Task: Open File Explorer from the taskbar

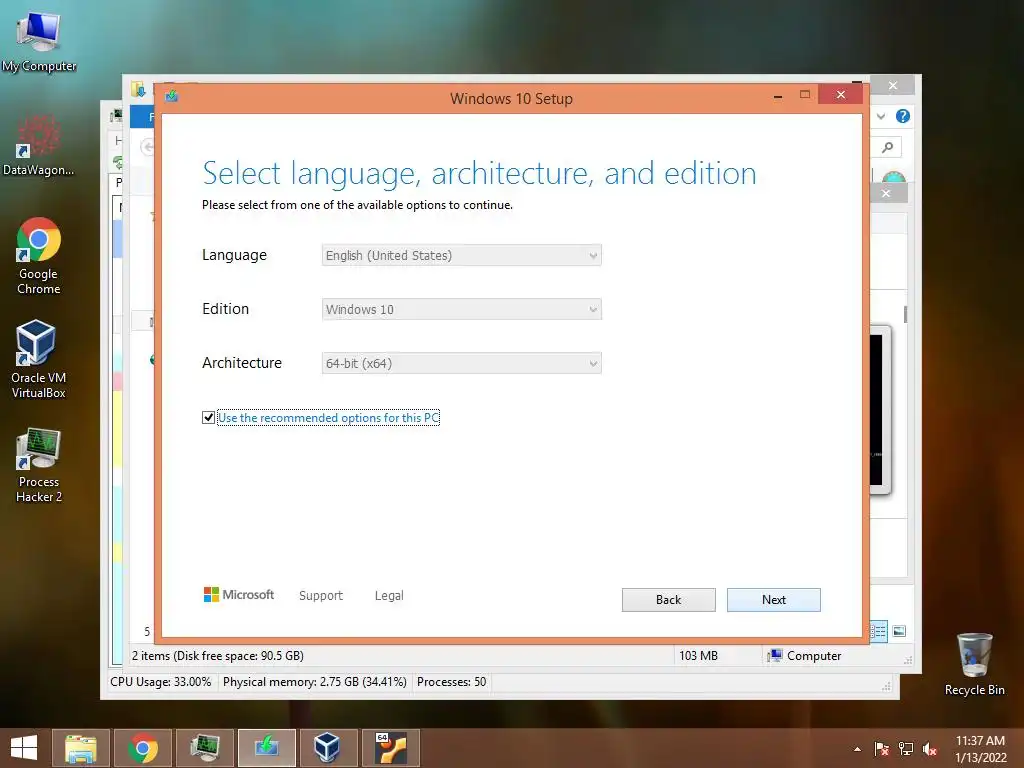Action: (x=80, y=748)
